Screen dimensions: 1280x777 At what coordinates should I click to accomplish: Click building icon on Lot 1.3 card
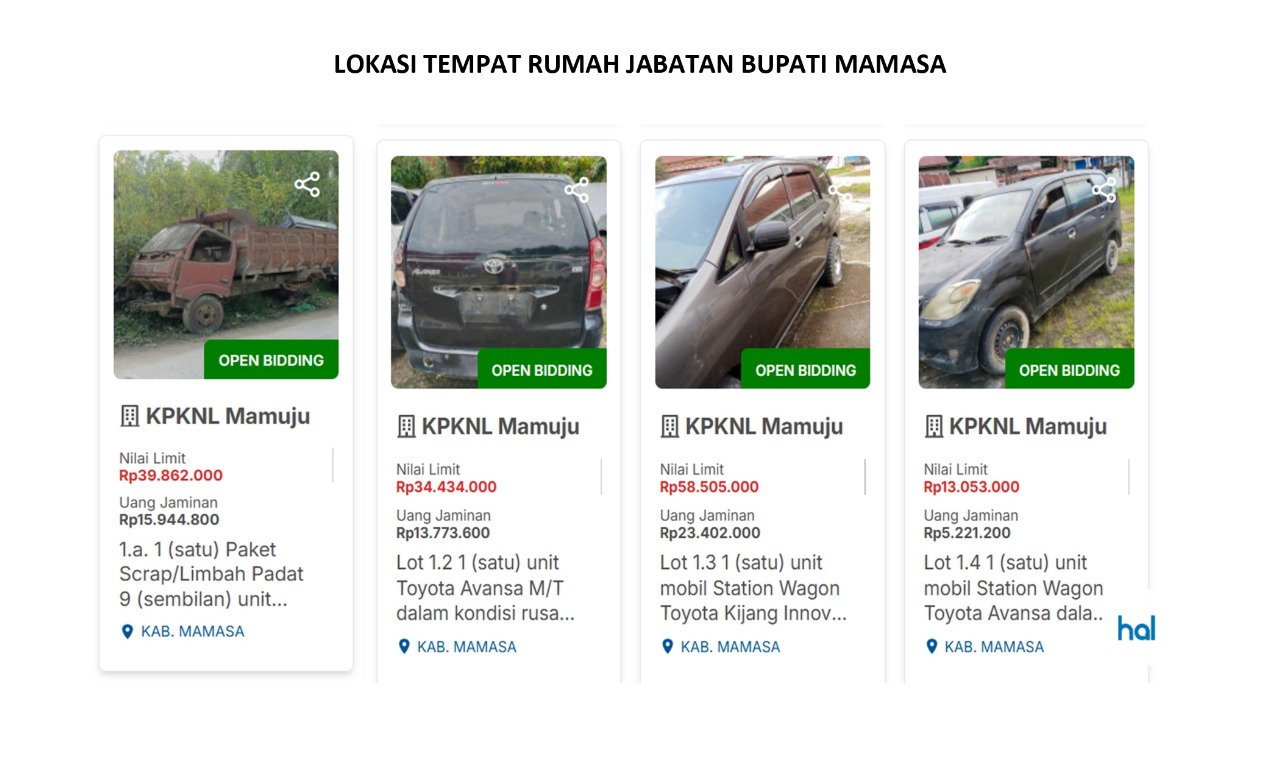670,426
